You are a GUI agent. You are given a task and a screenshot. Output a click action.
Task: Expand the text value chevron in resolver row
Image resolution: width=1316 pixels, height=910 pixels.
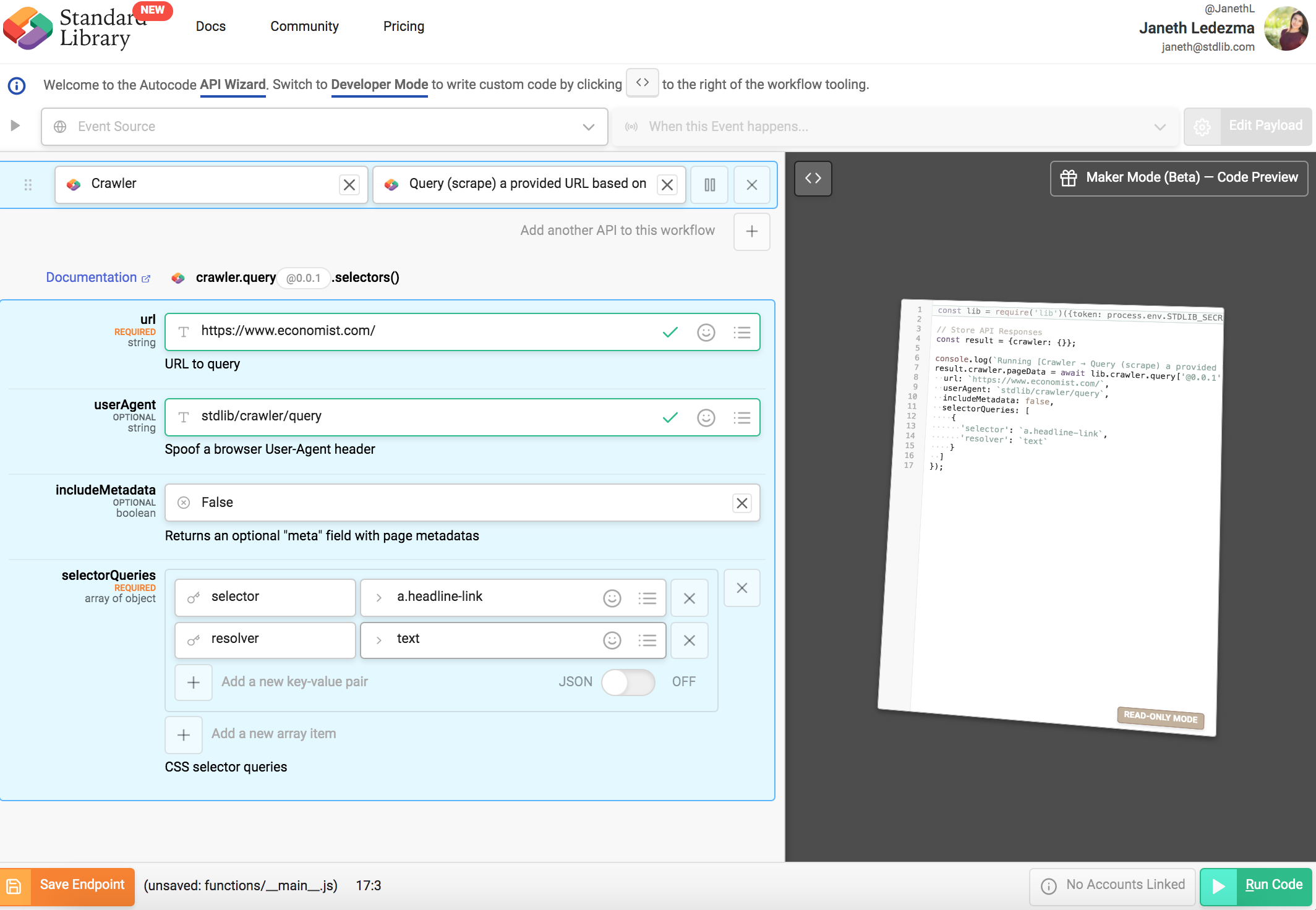[379, 640]
